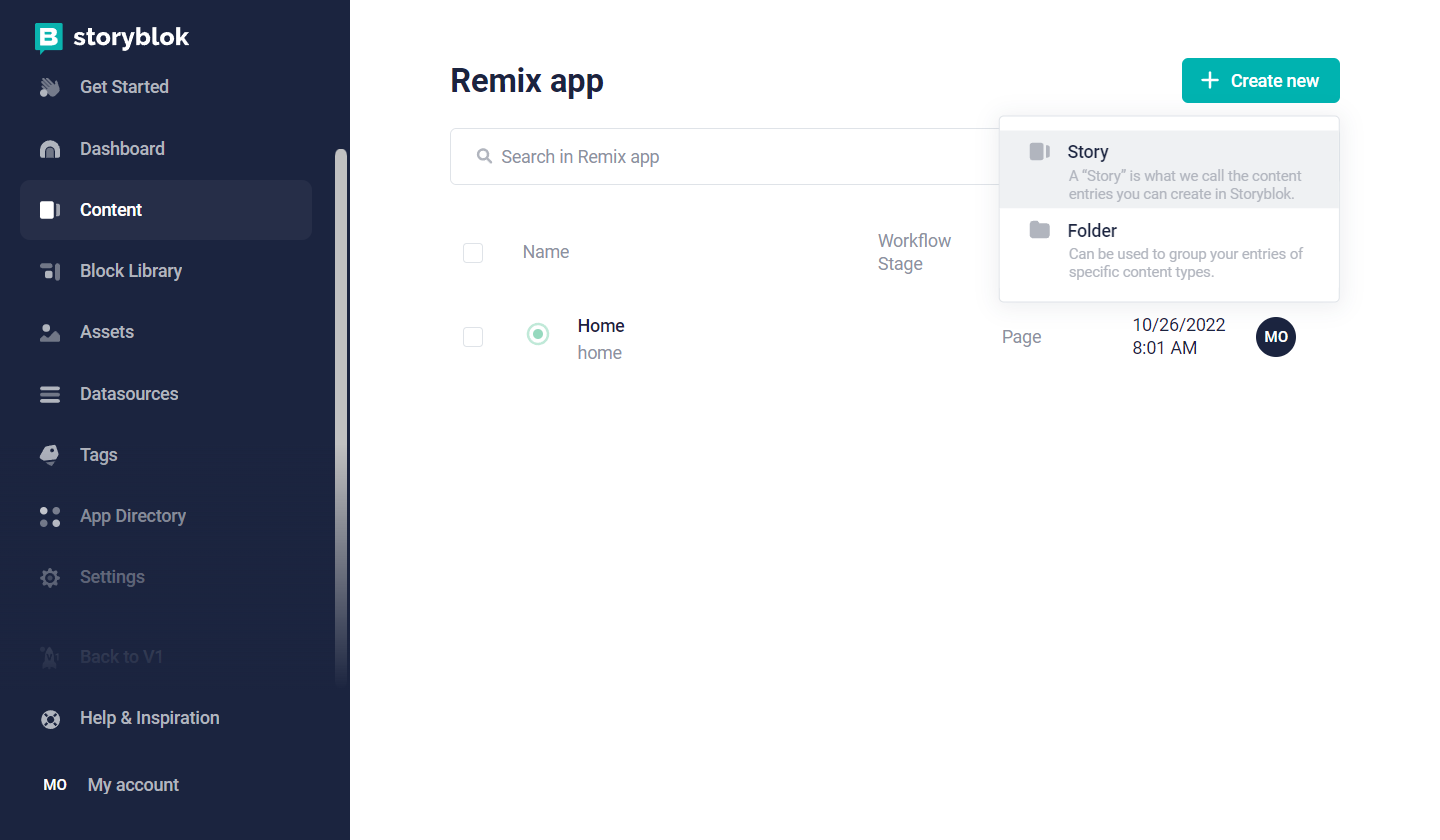Click the Get Started waving hand icon

[x=50, y=87]
